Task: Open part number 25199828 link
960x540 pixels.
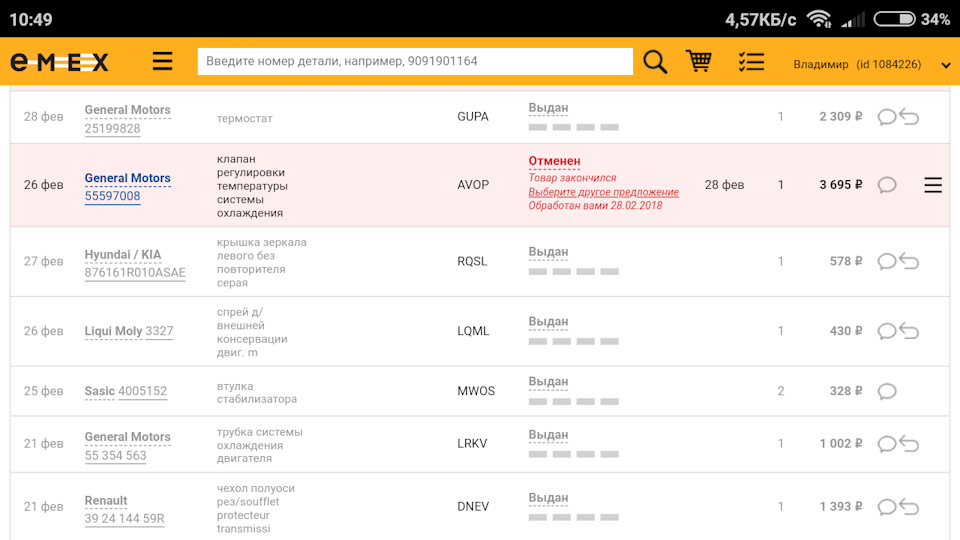Action: point(113,129)
